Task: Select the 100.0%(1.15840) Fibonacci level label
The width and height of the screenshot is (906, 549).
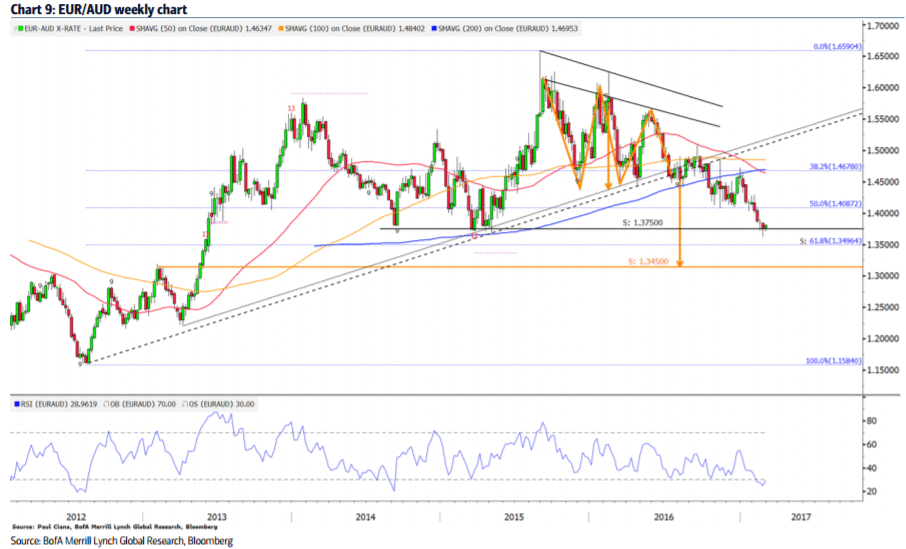Action: [x=832, y=360]
